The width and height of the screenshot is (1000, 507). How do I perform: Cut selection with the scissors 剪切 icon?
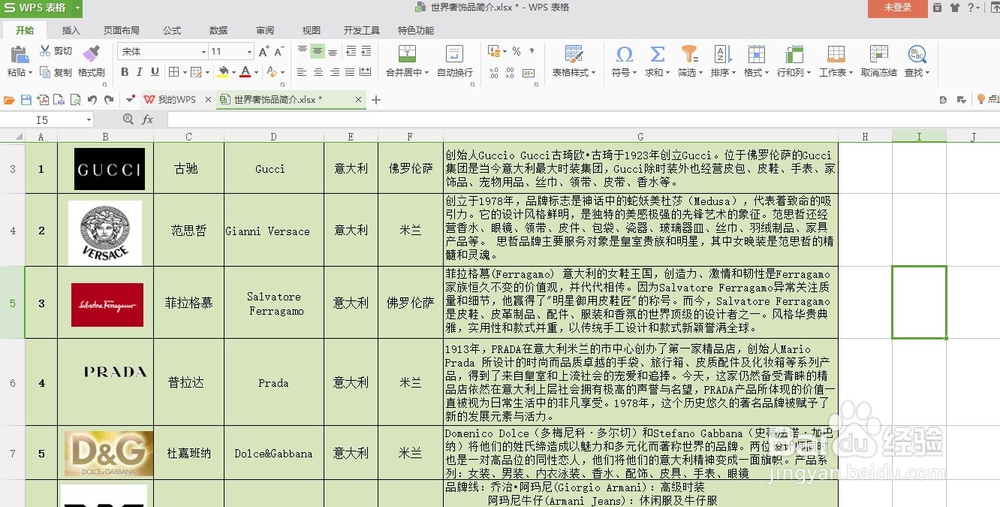click(x=45, y=50)
